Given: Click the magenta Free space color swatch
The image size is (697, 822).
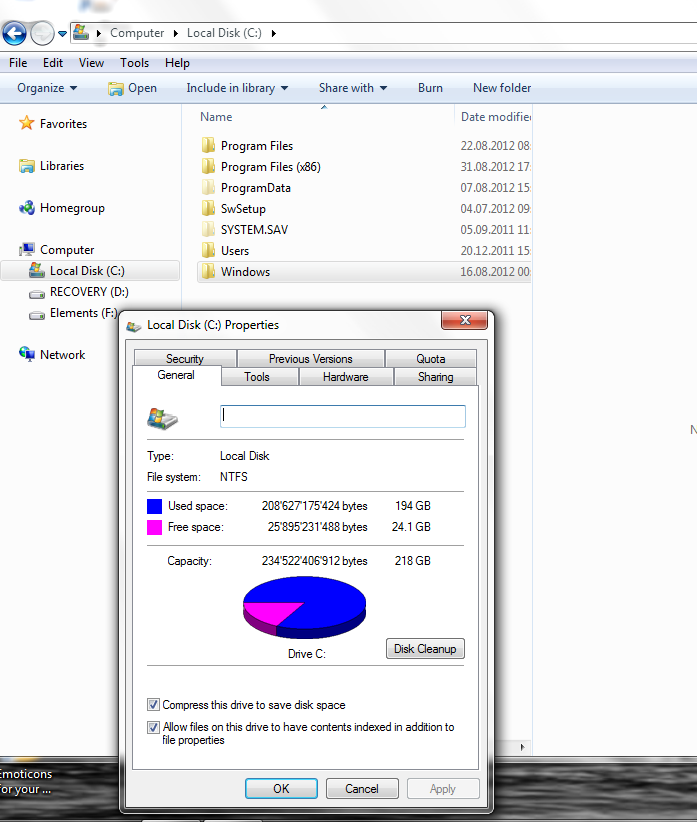Looking at the screenshot, I should tap(155, 527).
